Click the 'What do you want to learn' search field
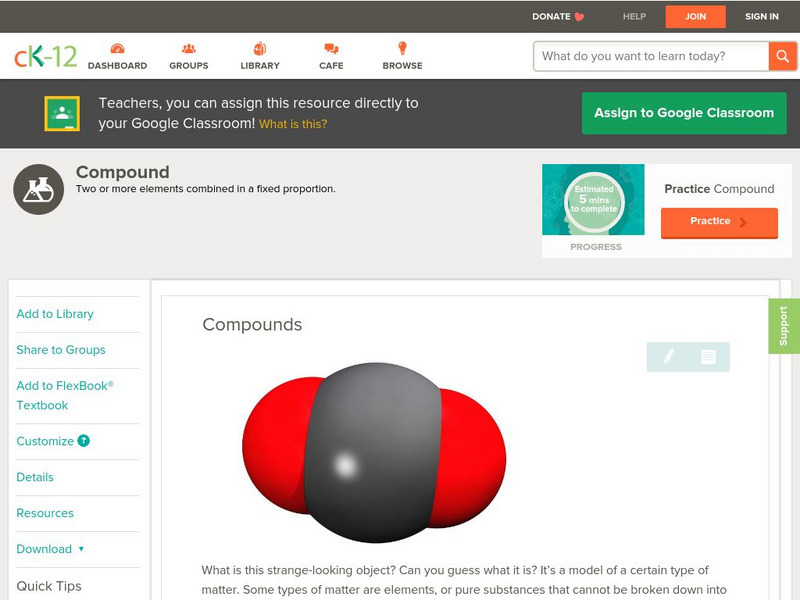This screenshot has height=600, width=800. point(651,56)
